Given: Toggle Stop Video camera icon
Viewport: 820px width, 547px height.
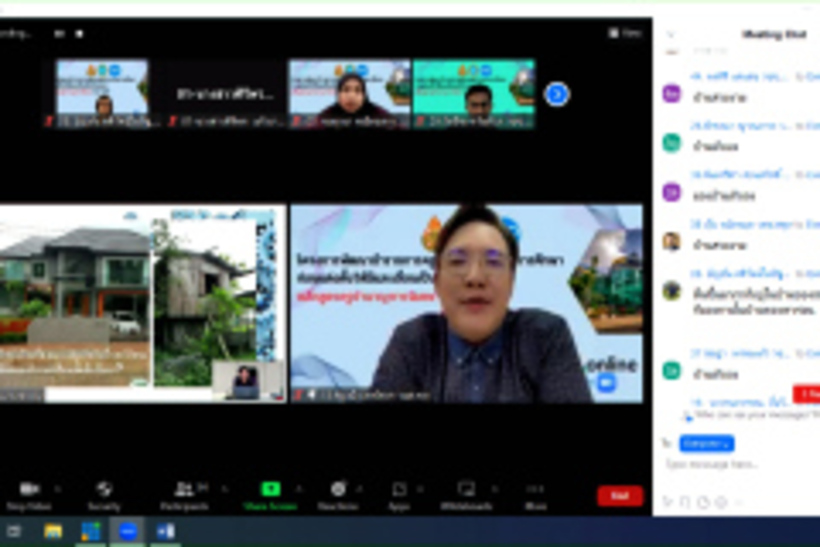Looking at the screenshot, I should [29, 489].
